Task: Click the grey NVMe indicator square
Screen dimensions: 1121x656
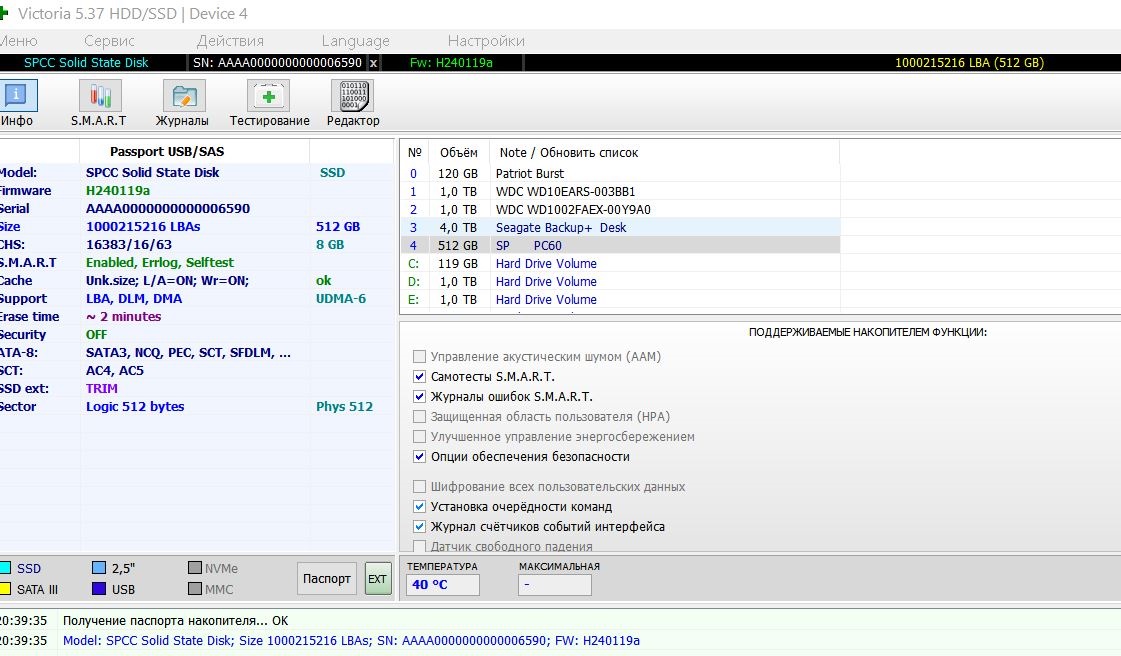Action: point(194,568)
